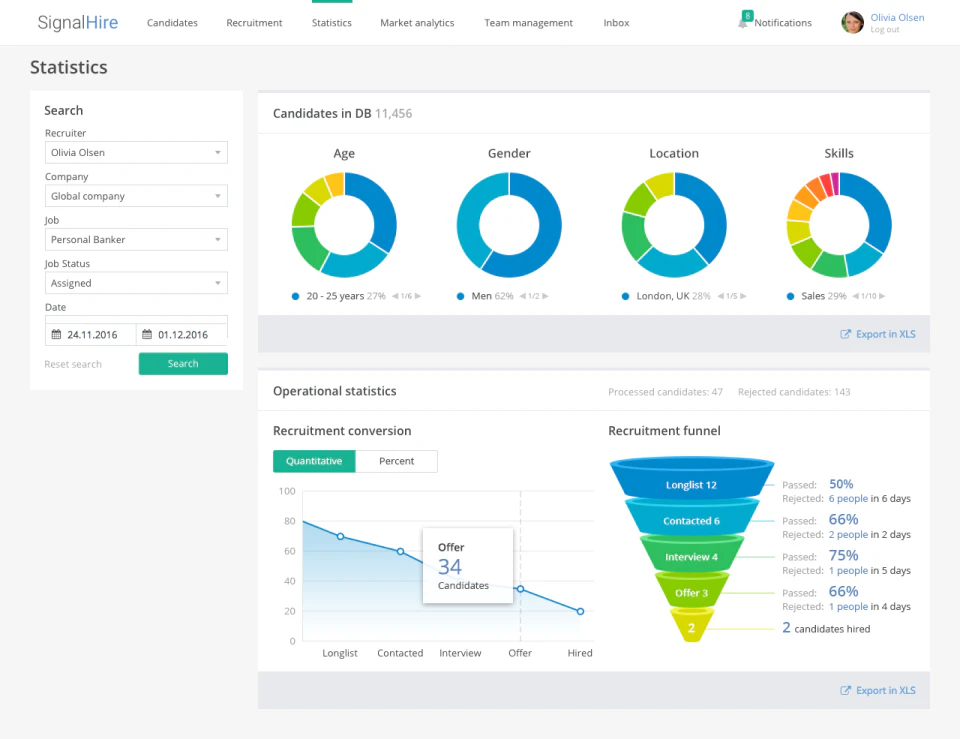Click the calendar icon beside 01.12.2016
The height and width of the screenshot is (739, 960).
pos(146,335)
